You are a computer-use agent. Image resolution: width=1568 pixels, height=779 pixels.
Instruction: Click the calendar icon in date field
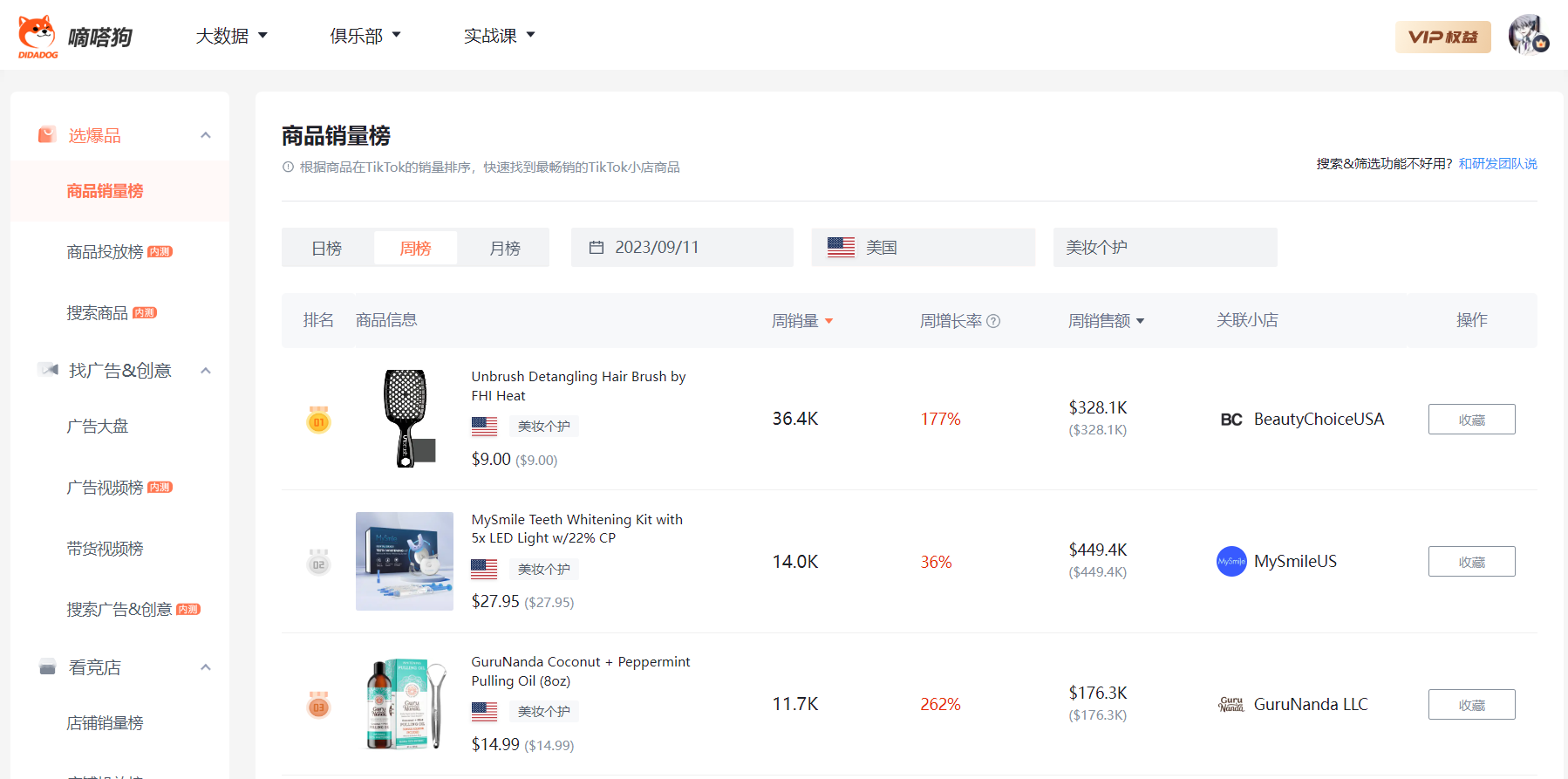point(597,248)
